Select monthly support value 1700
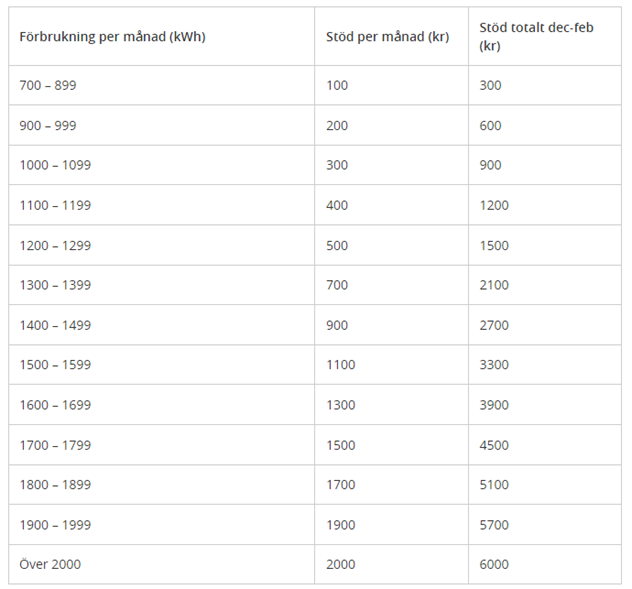The width and height of the screenshot is (632, 589). tap(341, 485)
